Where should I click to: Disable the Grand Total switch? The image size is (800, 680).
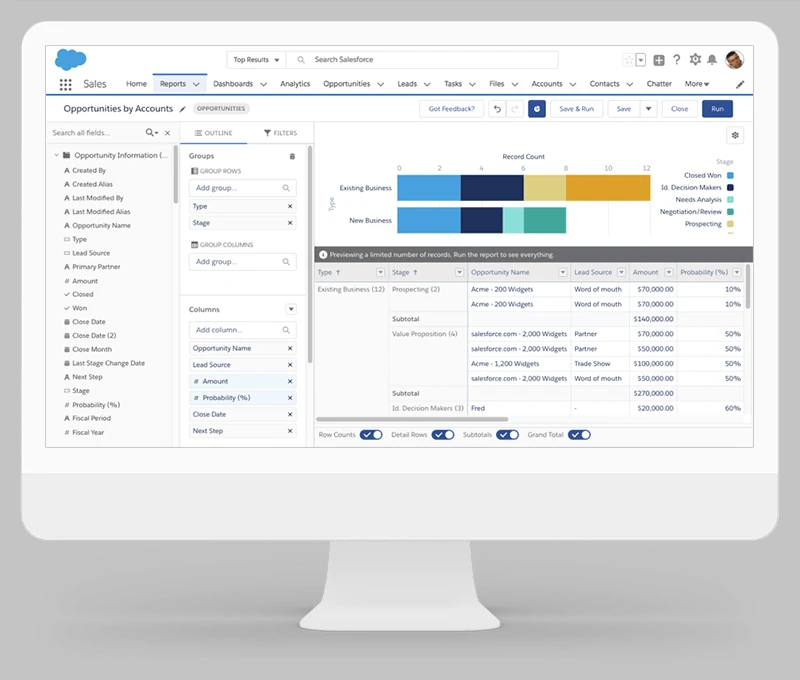[579, 435]
